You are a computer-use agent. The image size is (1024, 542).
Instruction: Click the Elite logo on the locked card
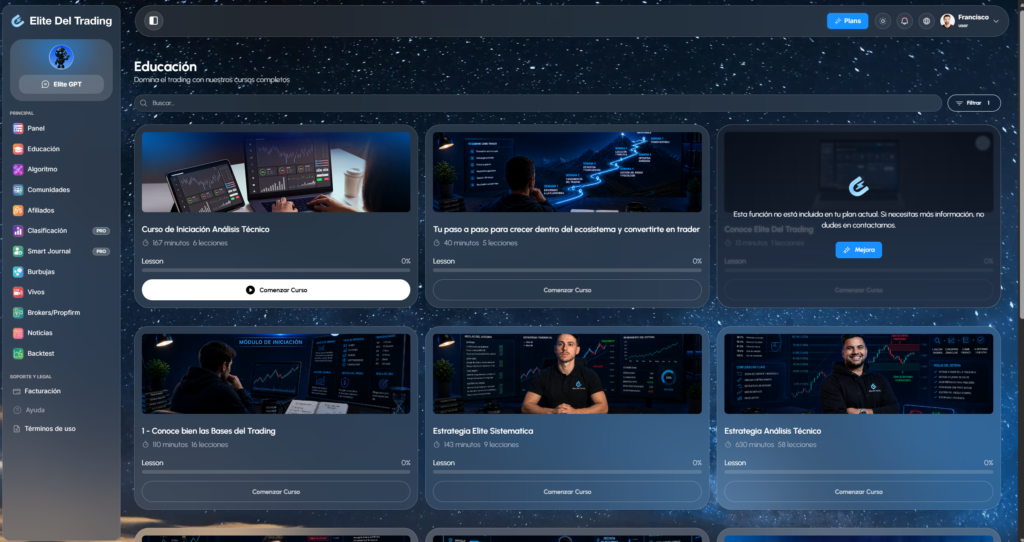click(858, 187)
